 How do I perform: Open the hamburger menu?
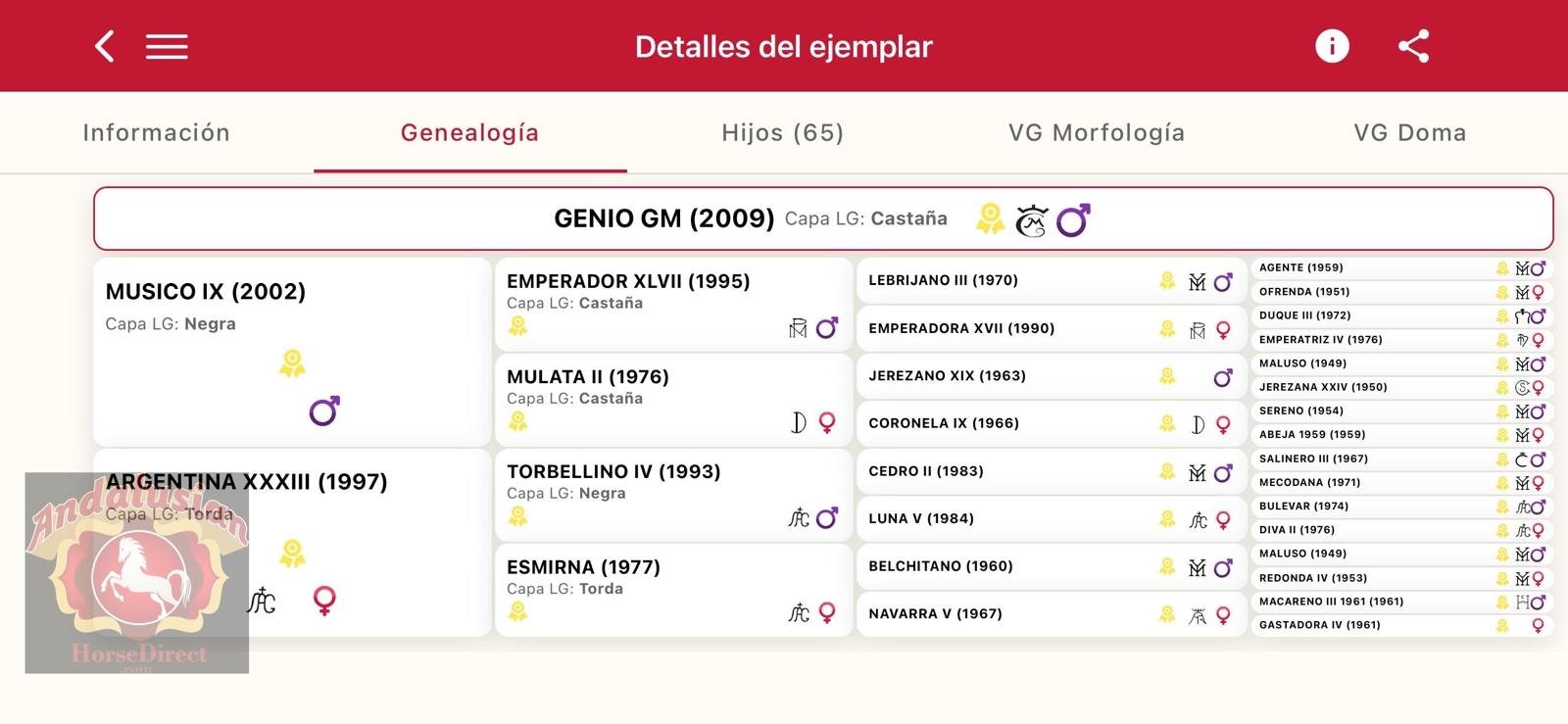tap(167, 46)
